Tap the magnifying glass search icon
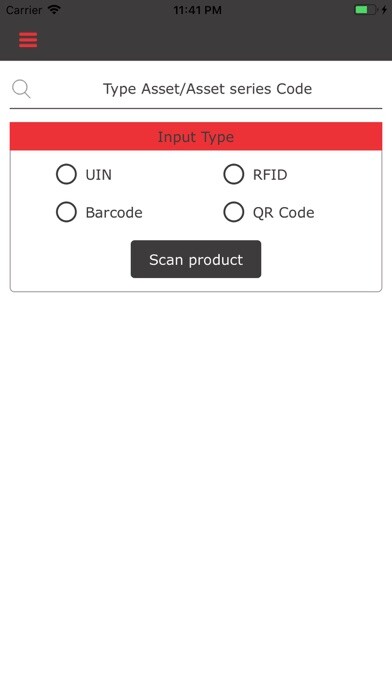Image resolution: width=392 pixels, height=696 pixels. click(21, 89)
